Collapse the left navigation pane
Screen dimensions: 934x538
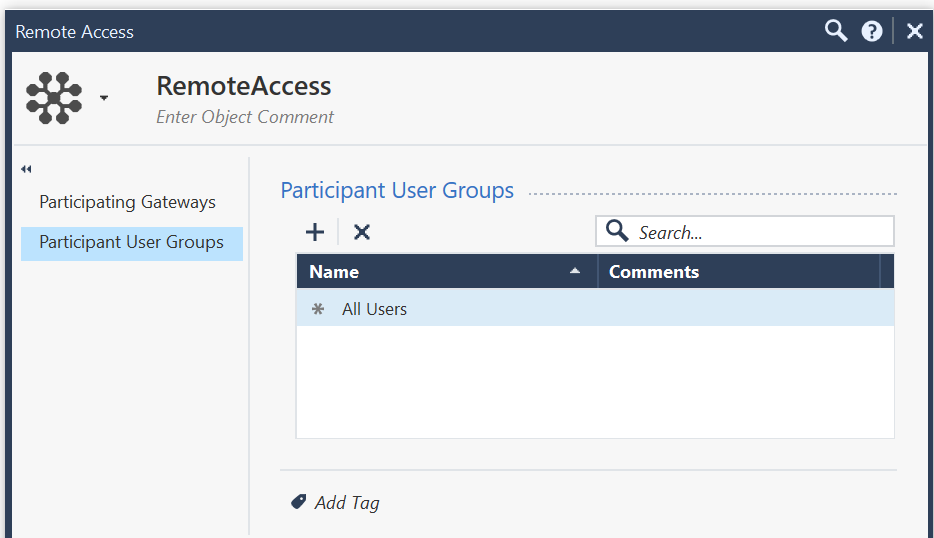tap(26, 169)
